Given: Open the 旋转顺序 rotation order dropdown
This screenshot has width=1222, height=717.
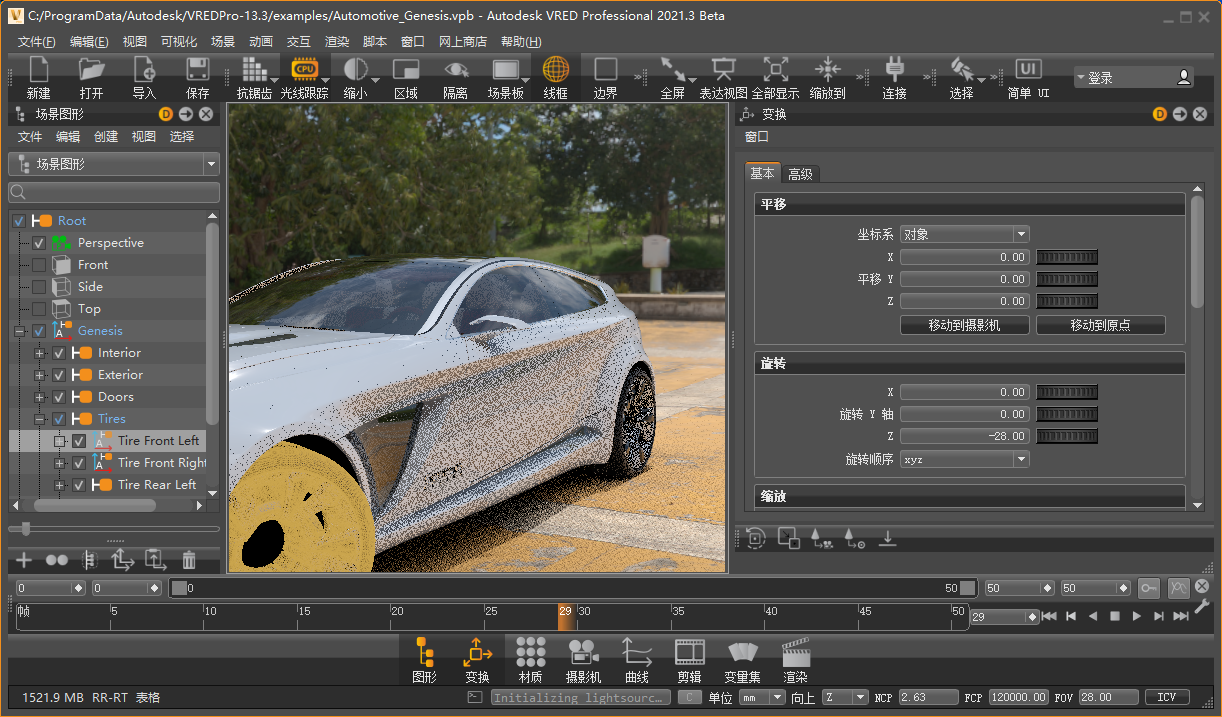Looking at the screenshot, I should [964, 459].
